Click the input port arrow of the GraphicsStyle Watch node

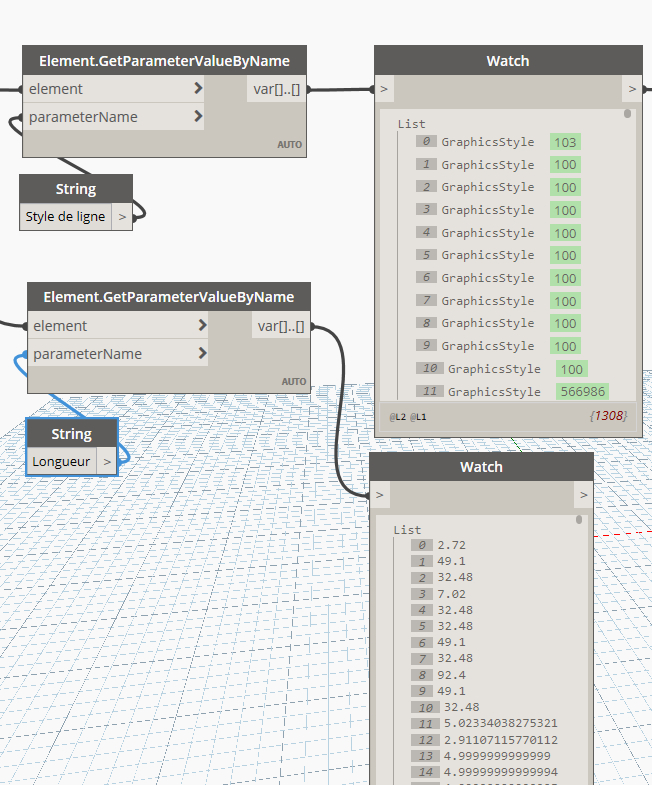point(386,89)
